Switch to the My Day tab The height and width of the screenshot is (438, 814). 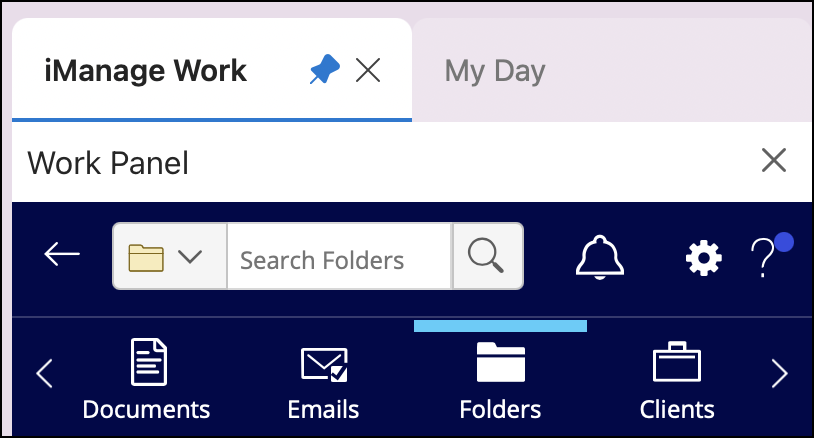coord(495,71)
